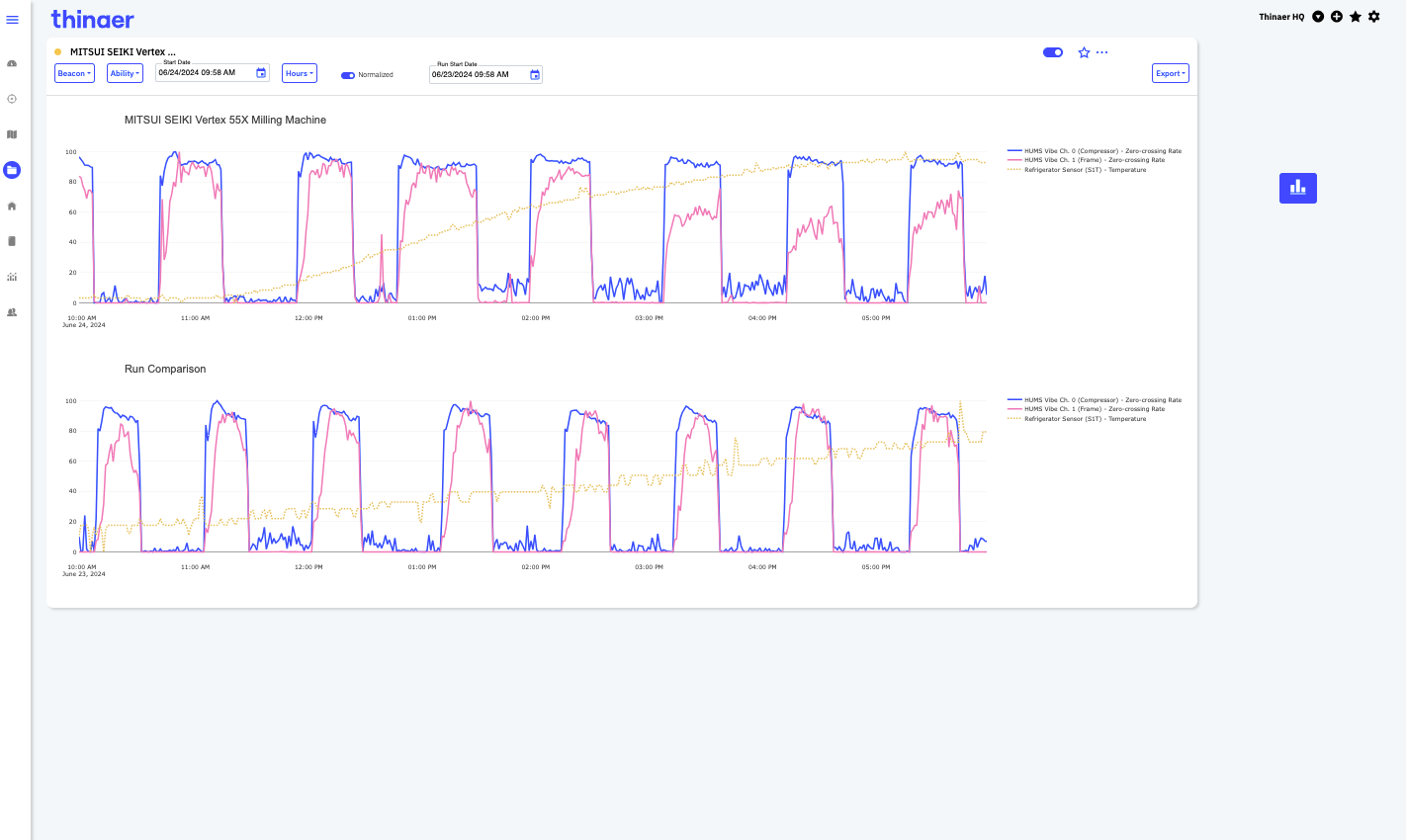Toggle Compressor series in Run Comparison legend
1406x840 pixels.
(1095, 400)
